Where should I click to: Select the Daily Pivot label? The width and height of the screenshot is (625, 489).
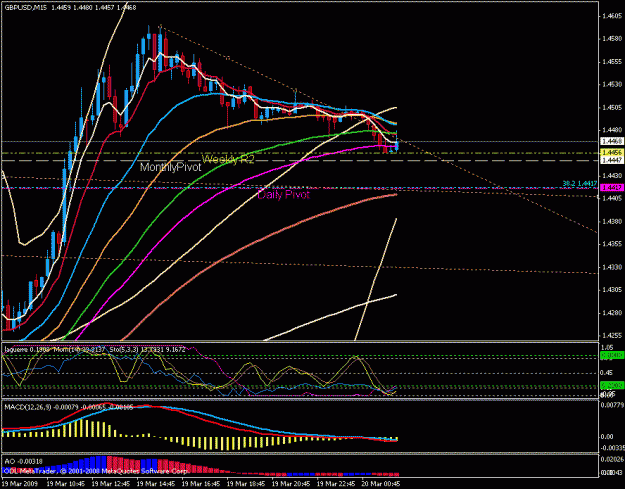[x=283, y=194]
